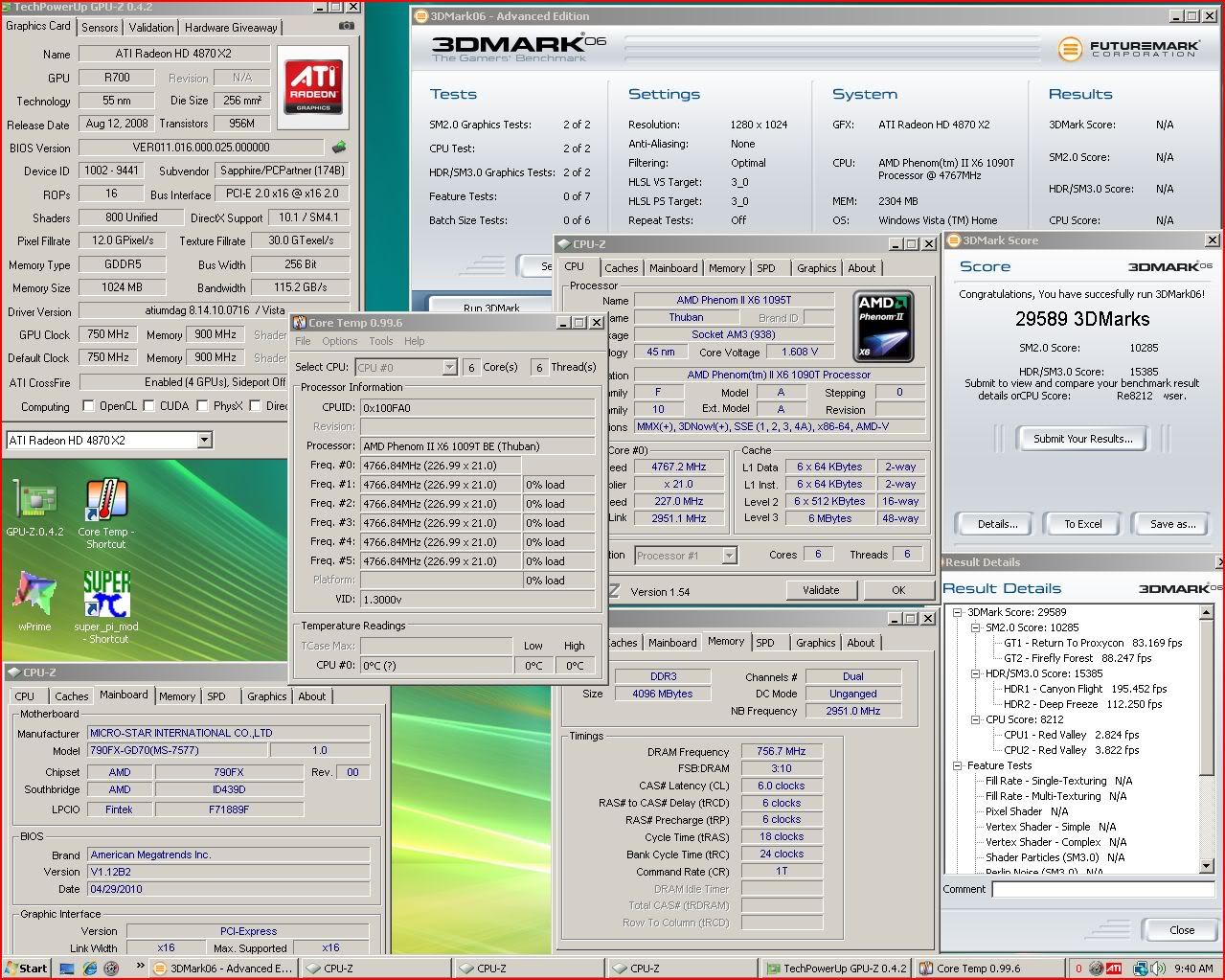
Task: Click the Show Desktop quick launch icon
Action: coord(67,969)
